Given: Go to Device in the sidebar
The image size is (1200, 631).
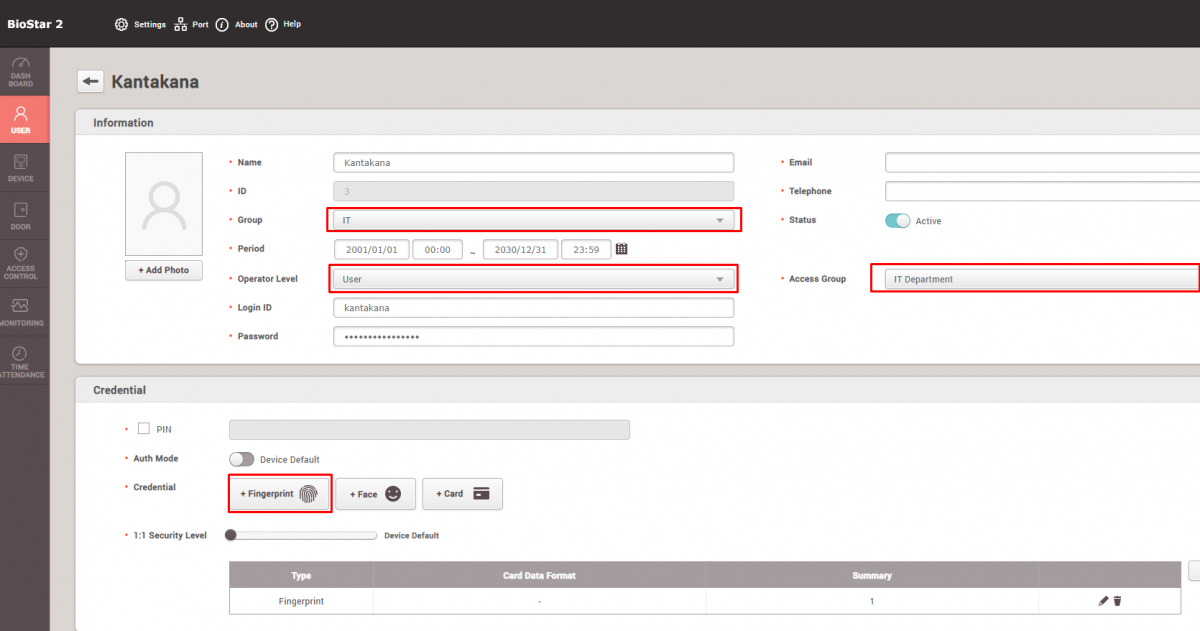Looking at the screenshot, I should coord(21,167).
